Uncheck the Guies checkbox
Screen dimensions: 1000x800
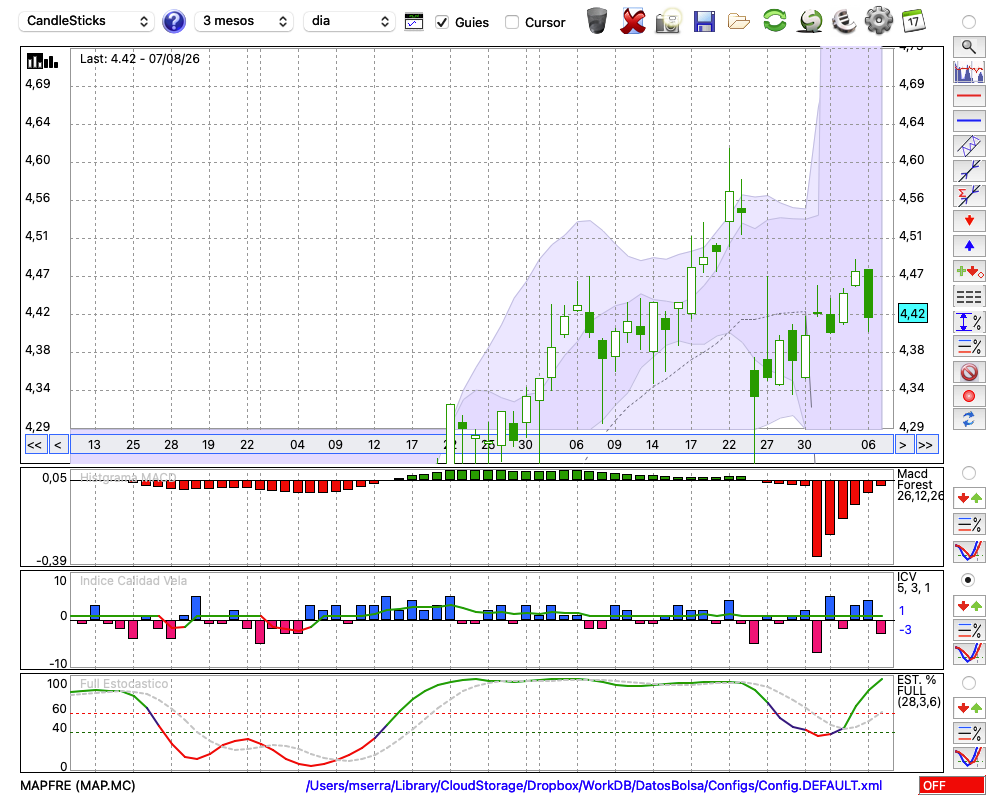tap(441, 22)
